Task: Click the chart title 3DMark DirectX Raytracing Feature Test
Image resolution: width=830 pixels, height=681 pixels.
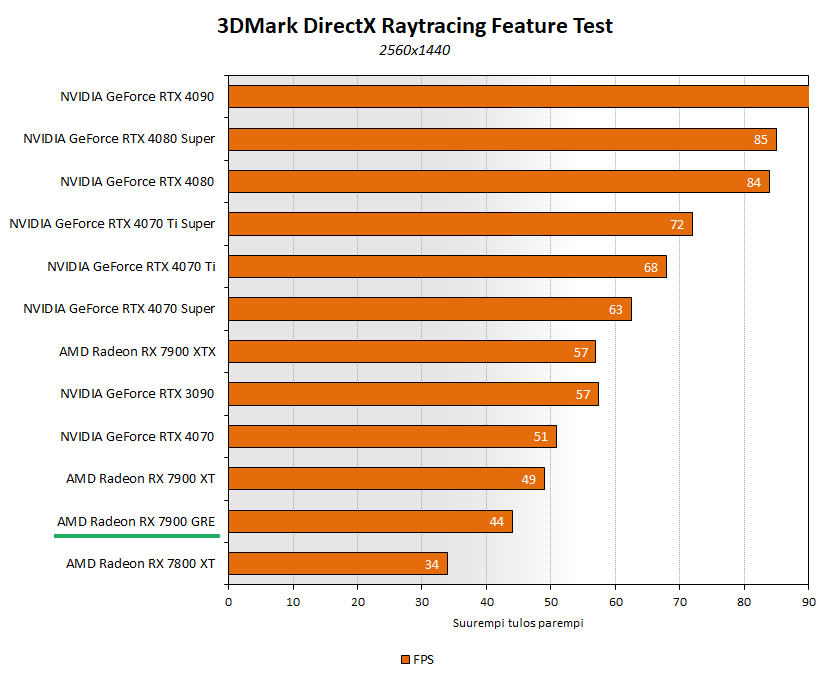Action: pos(414,26)
